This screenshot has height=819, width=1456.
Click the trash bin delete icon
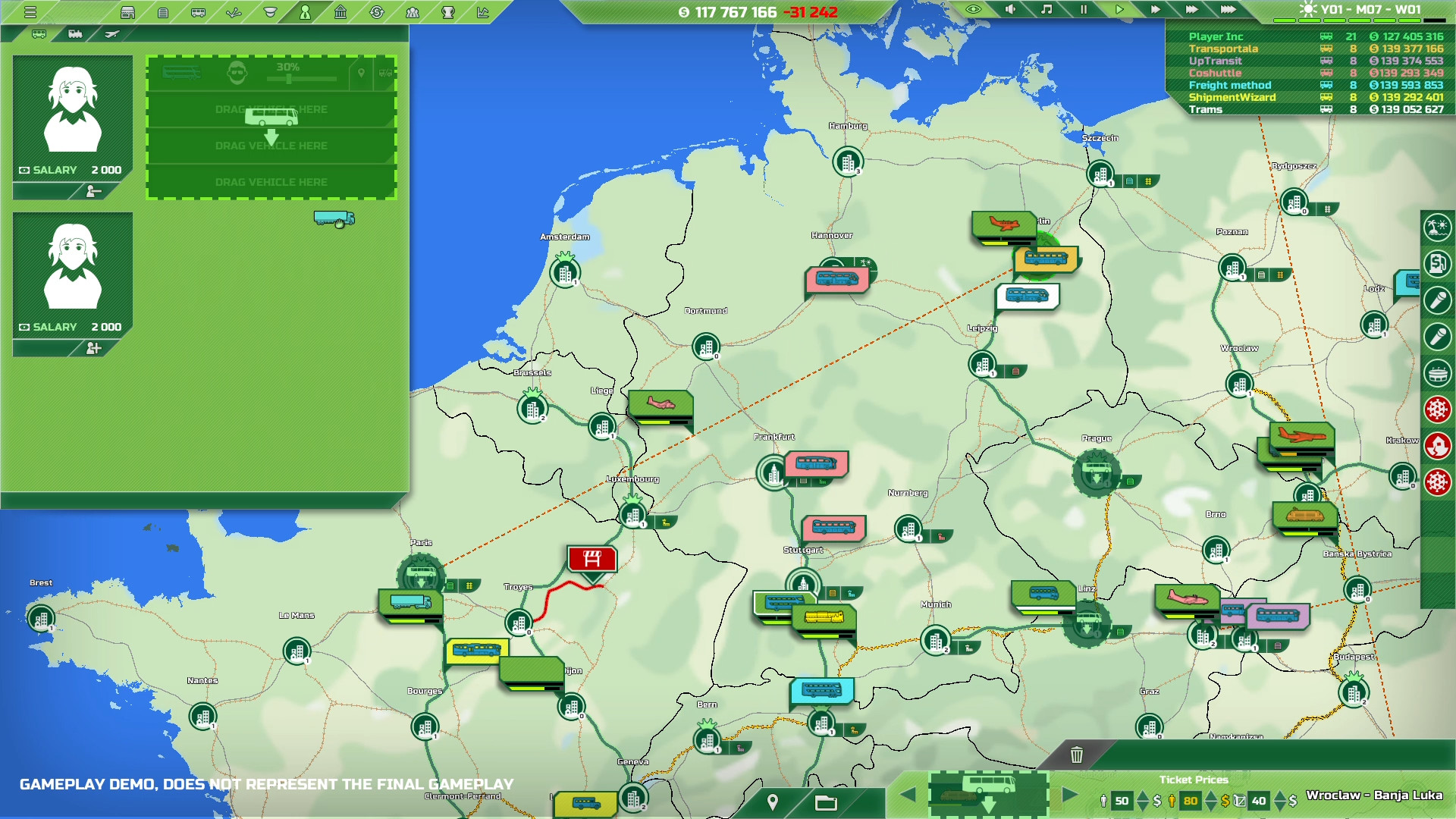point(1076,755)
